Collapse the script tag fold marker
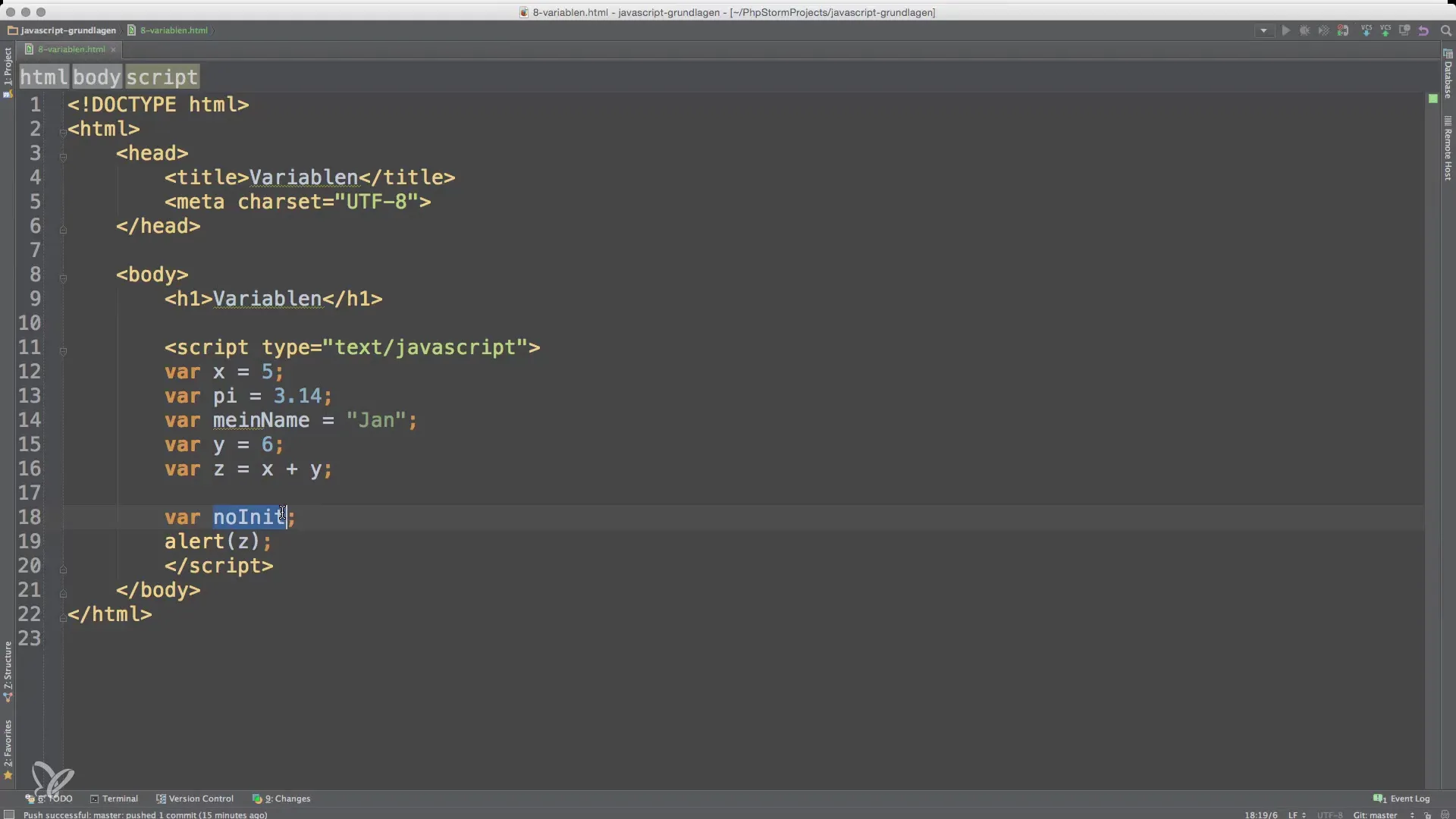This screenshot has height=819, width=1456. pos(63,351)
